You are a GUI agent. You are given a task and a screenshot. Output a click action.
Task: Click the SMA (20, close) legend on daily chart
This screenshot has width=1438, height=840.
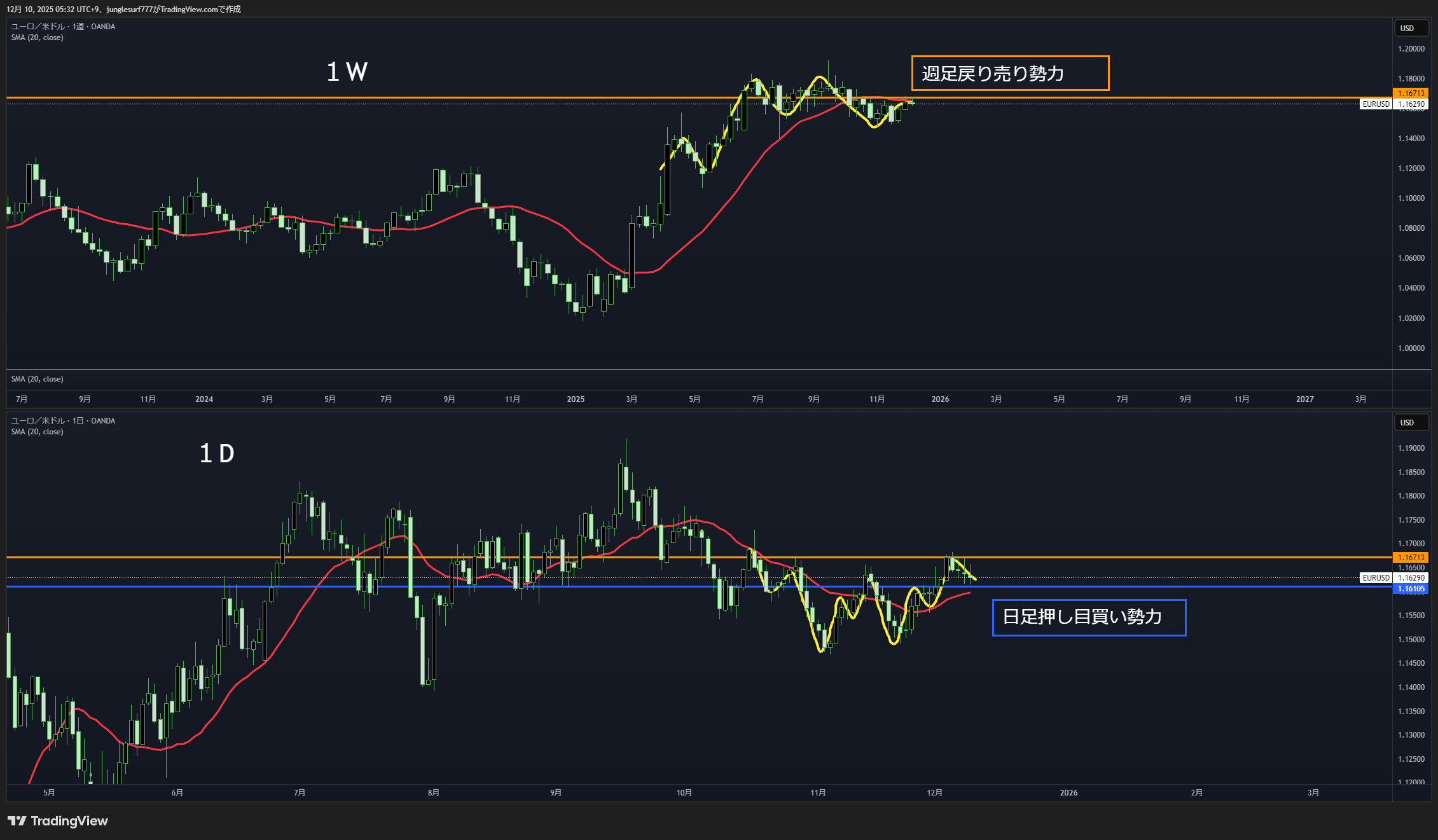click(x=37, y=432)
